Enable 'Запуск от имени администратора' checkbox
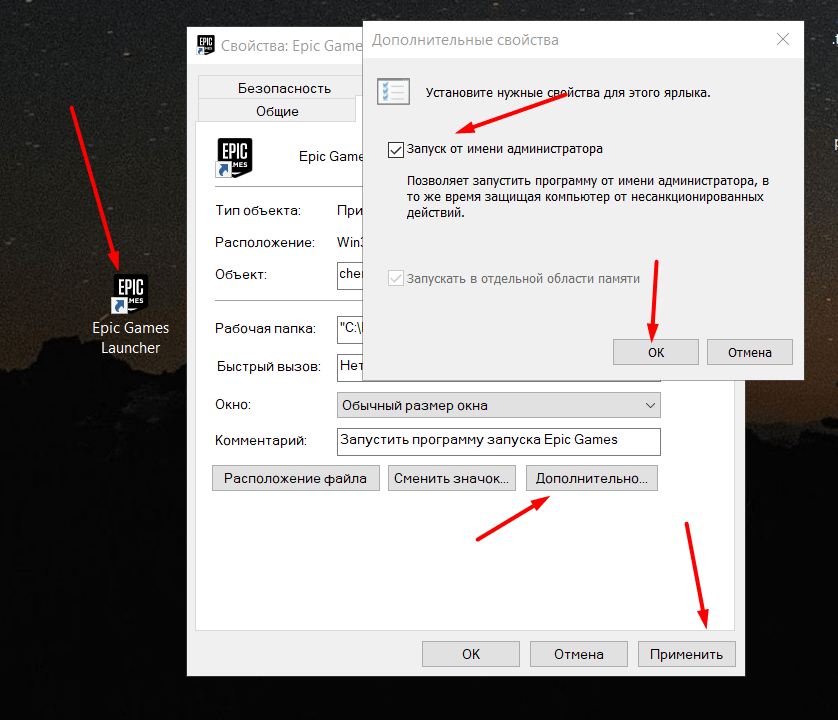Screen dimensions: 838x720 (396, 150)
